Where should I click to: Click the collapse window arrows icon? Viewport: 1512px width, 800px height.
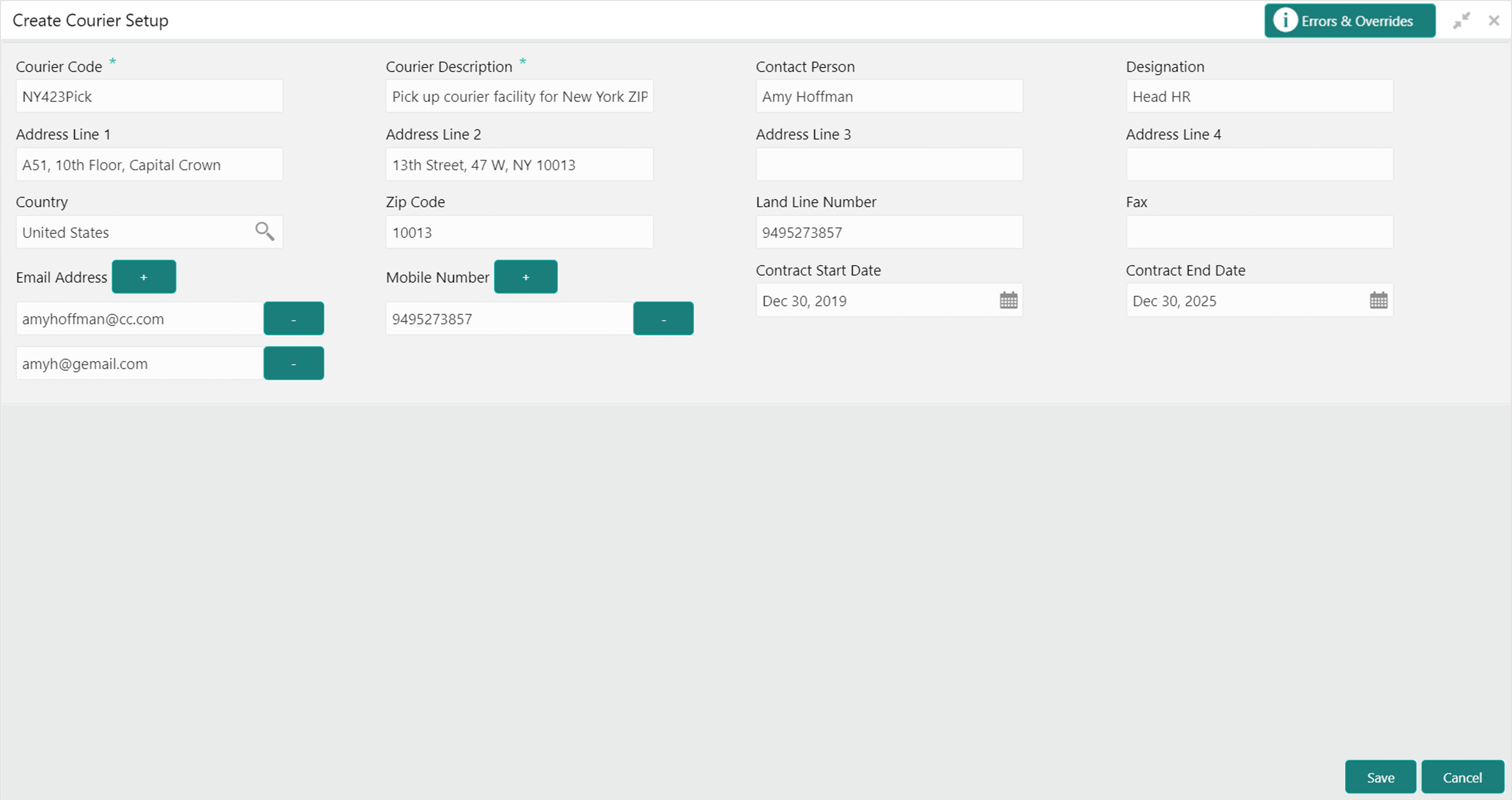pyautogui.click(x=1462, y=21)
